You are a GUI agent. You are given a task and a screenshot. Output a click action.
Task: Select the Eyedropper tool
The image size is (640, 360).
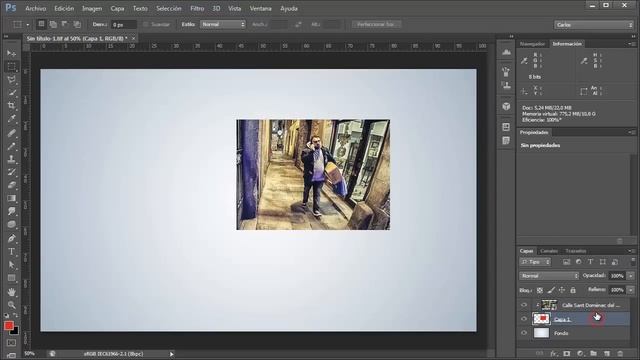[x=11, y=119]
